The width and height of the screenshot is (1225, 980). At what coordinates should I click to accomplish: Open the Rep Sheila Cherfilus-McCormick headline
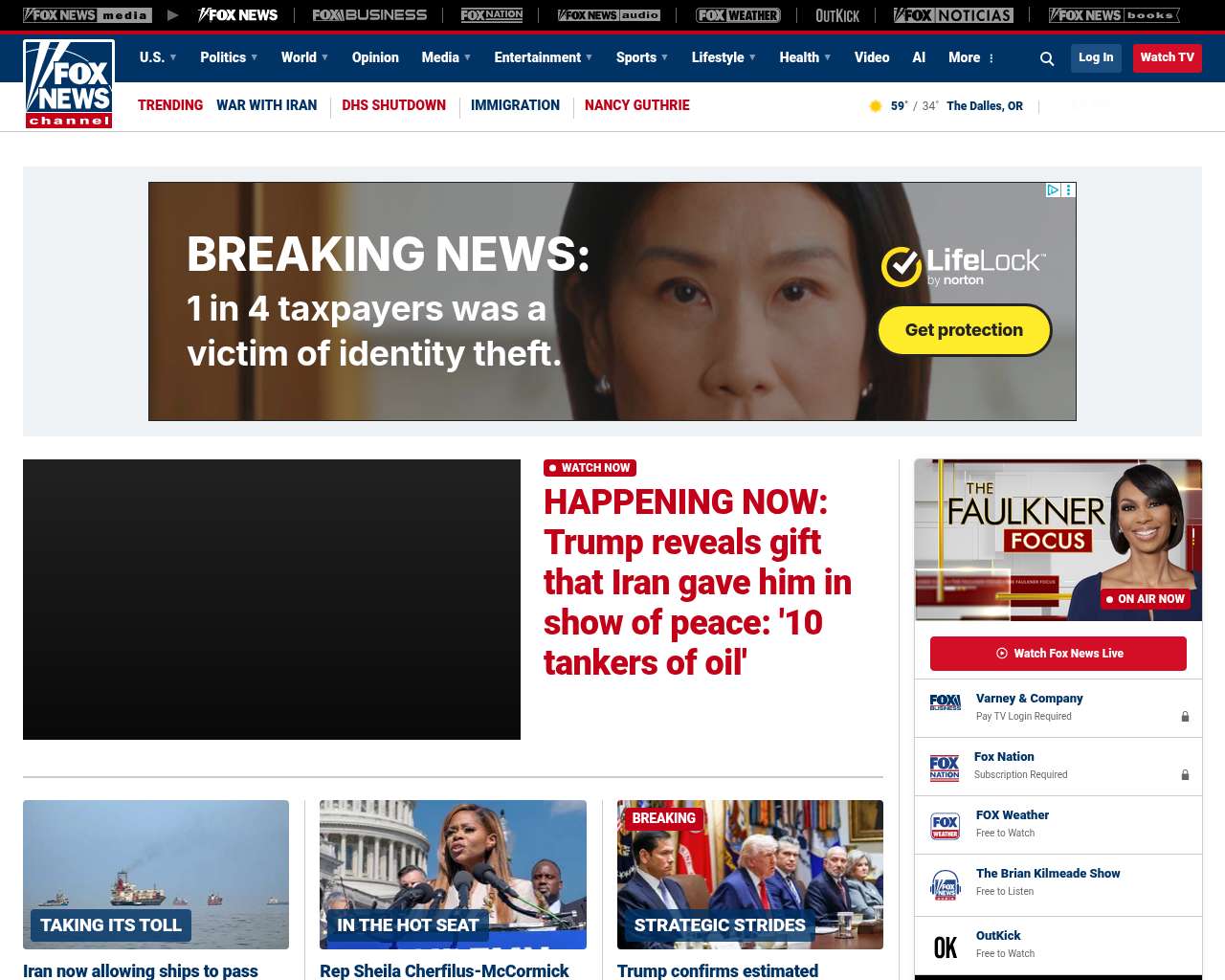(444, 970)
